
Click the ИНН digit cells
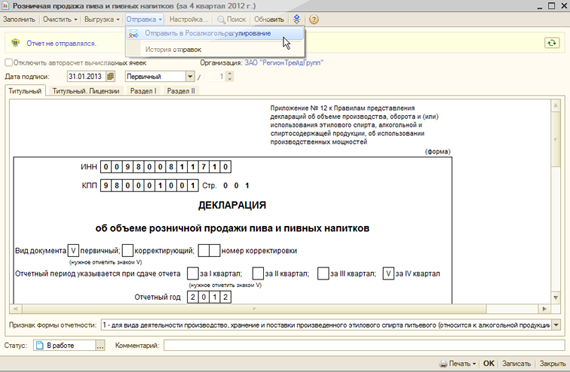(x=165, y=167)
